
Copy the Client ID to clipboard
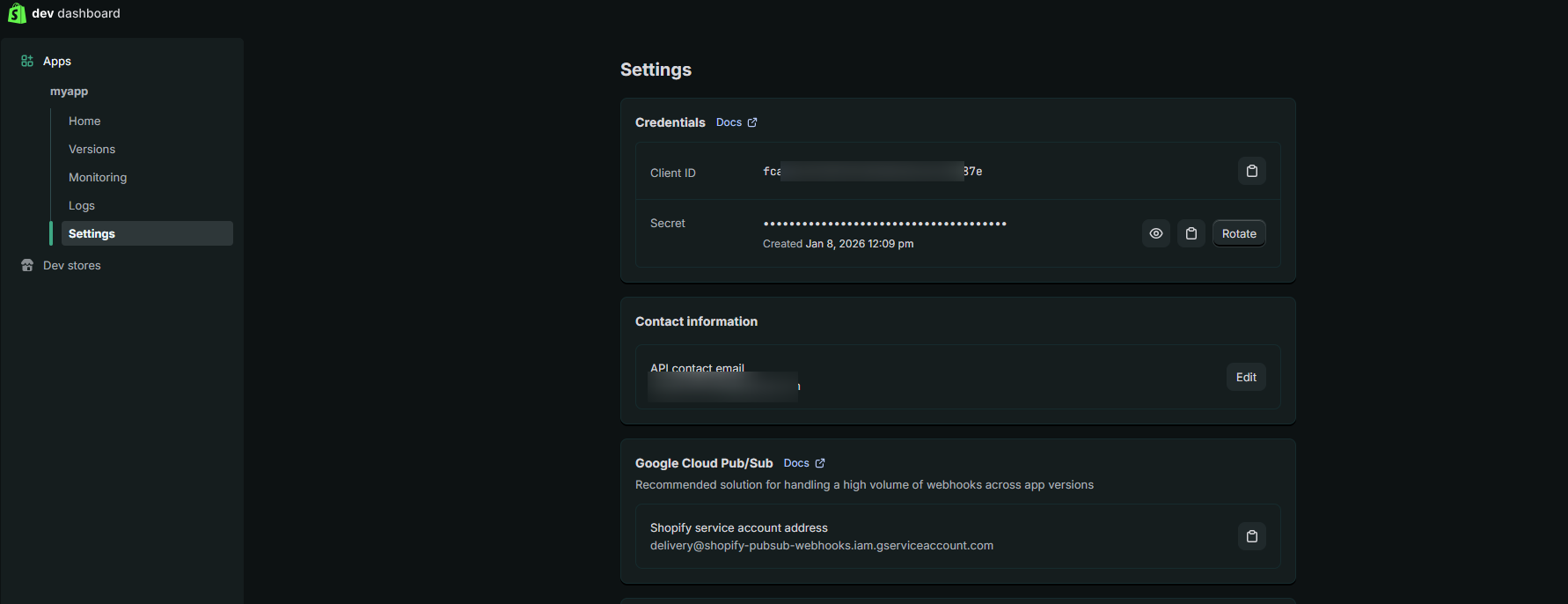(x=1251, y=171)
